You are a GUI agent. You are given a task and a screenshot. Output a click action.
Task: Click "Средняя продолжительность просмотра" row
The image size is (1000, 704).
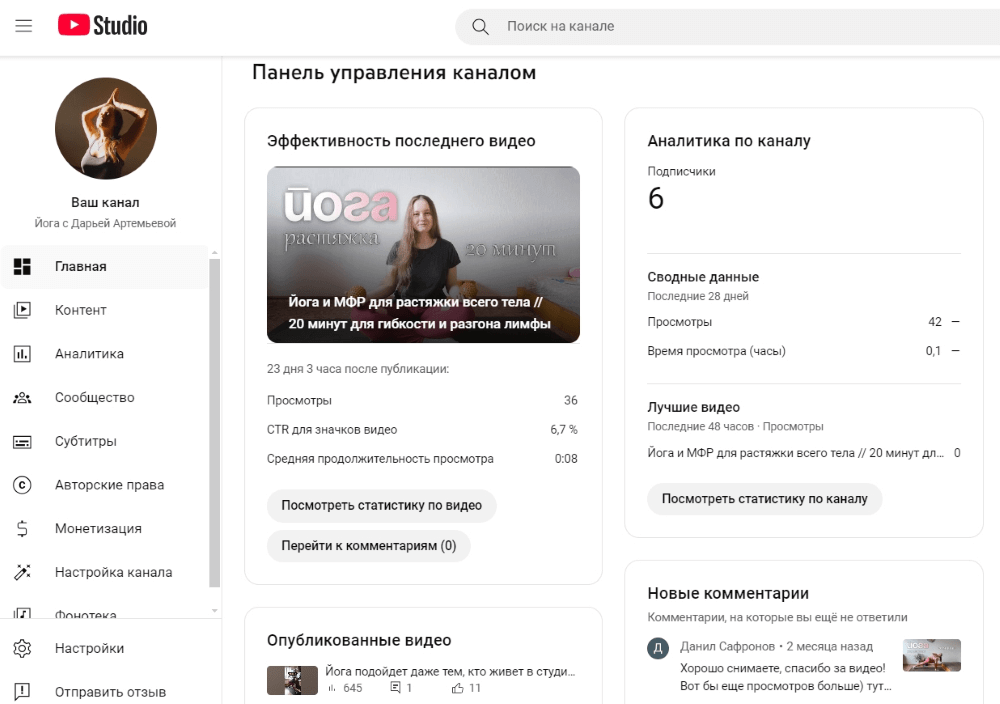pos(422,458)
